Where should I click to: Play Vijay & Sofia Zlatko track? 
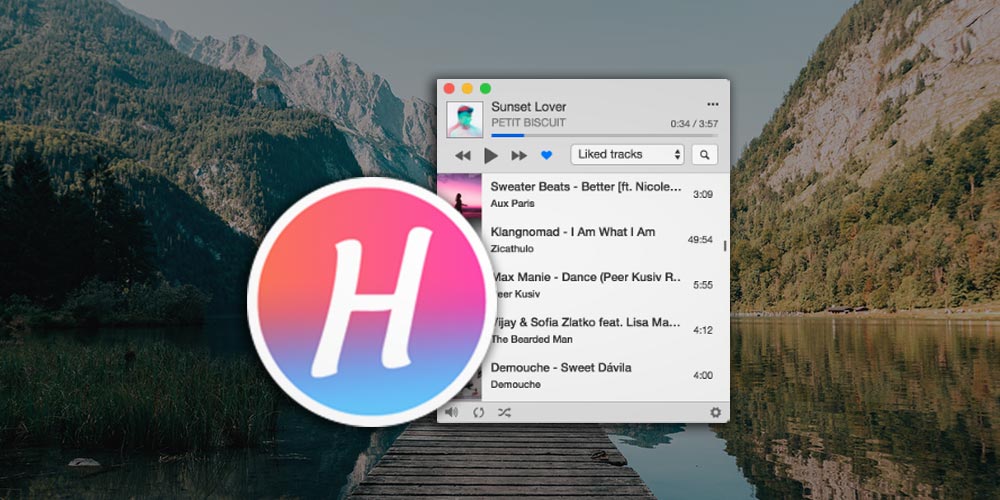coord(586,323)
